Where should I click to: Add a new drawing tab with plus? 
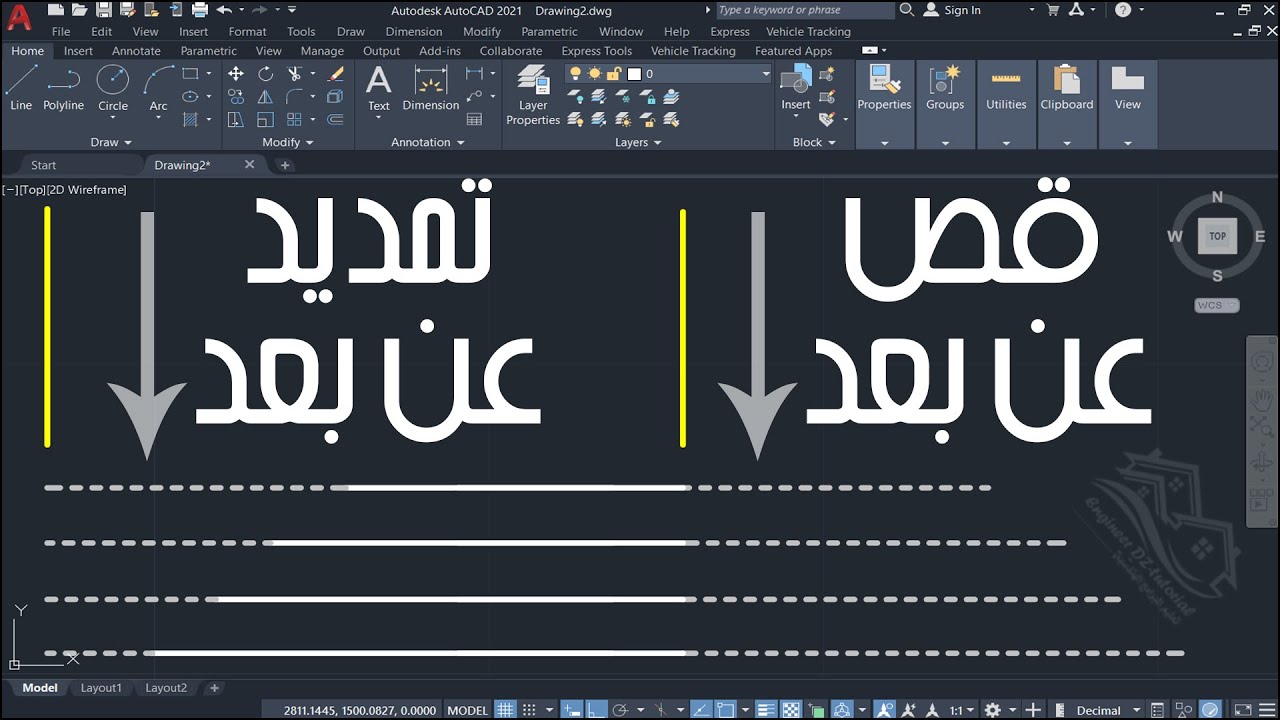(285, 165)
